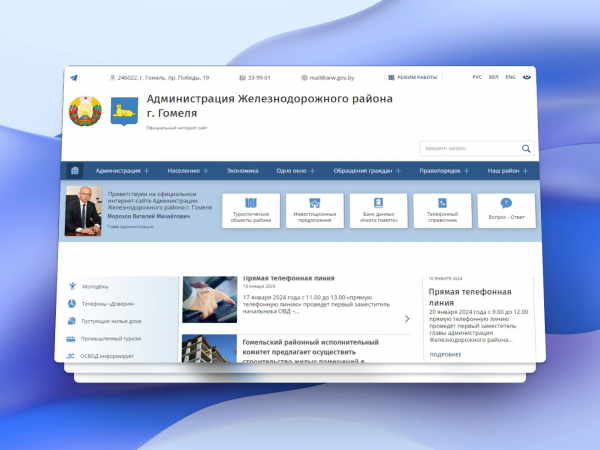Screen dimensions: 600x450
Task: Toggle accessibility eye mode
Action: coord(527,77)
